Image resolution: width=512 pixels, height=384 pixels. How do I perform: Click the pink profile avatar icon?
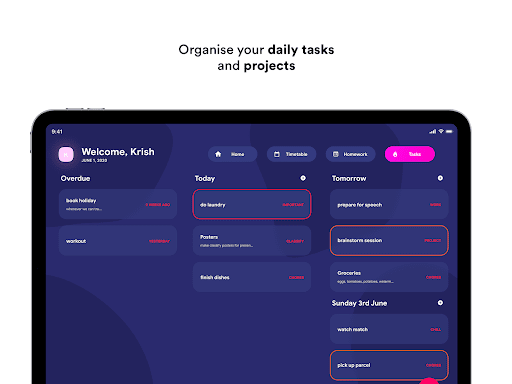pos(66,154)
